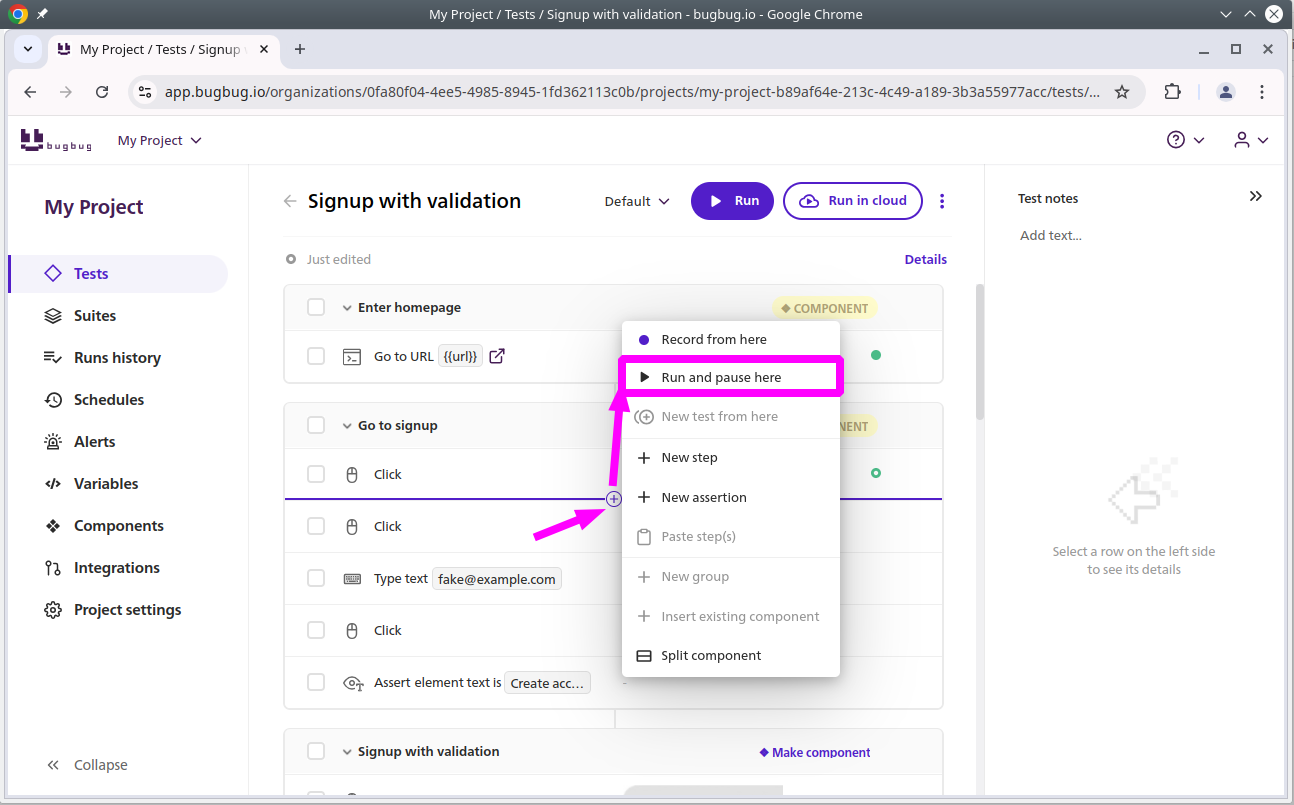Open the My Project dropdown
This screenshot has height=805, width=1294.
pyautogui.click(x=159, y=140)
